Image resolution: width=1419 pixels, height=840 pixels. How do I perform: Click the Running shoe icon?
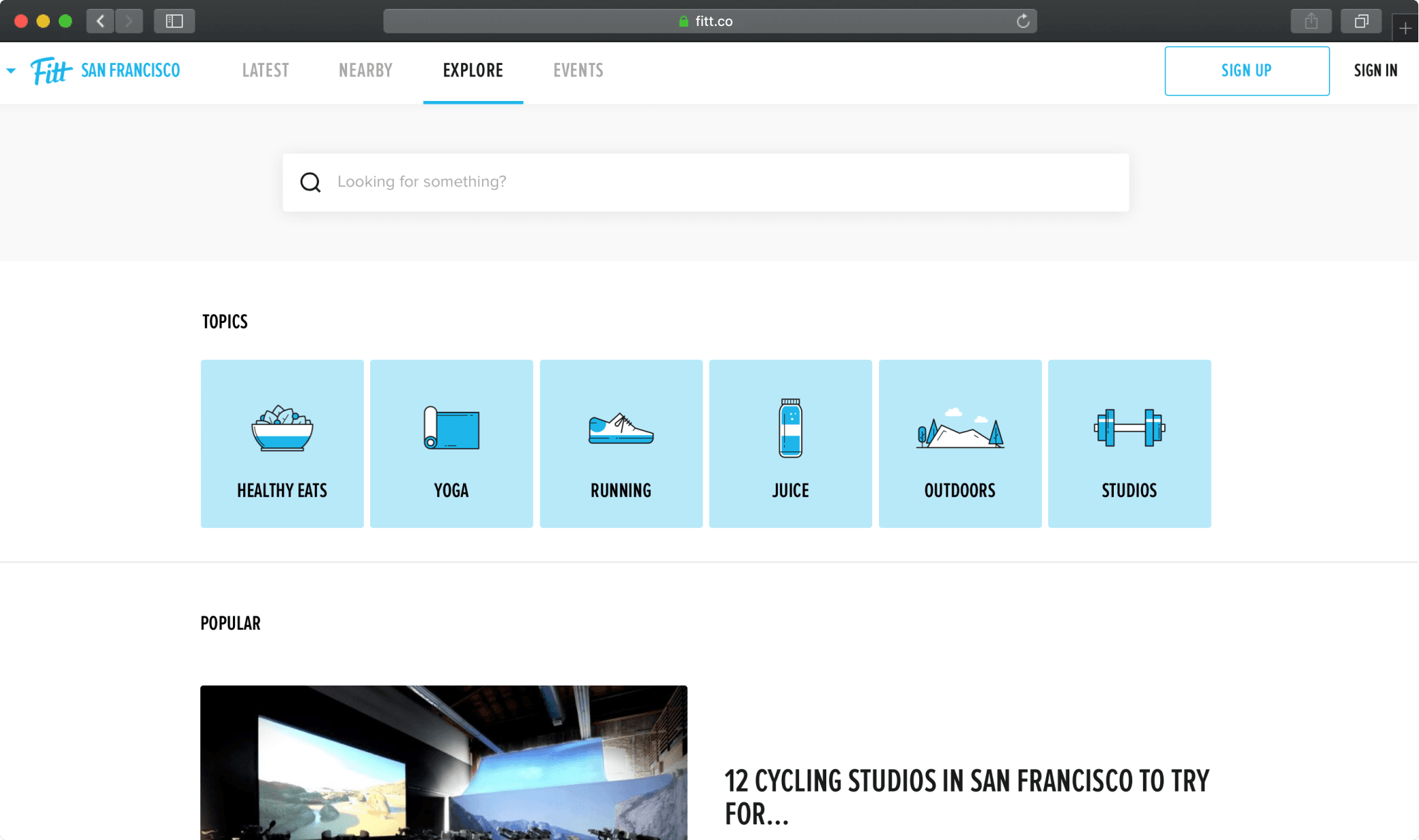pos(621,429)
